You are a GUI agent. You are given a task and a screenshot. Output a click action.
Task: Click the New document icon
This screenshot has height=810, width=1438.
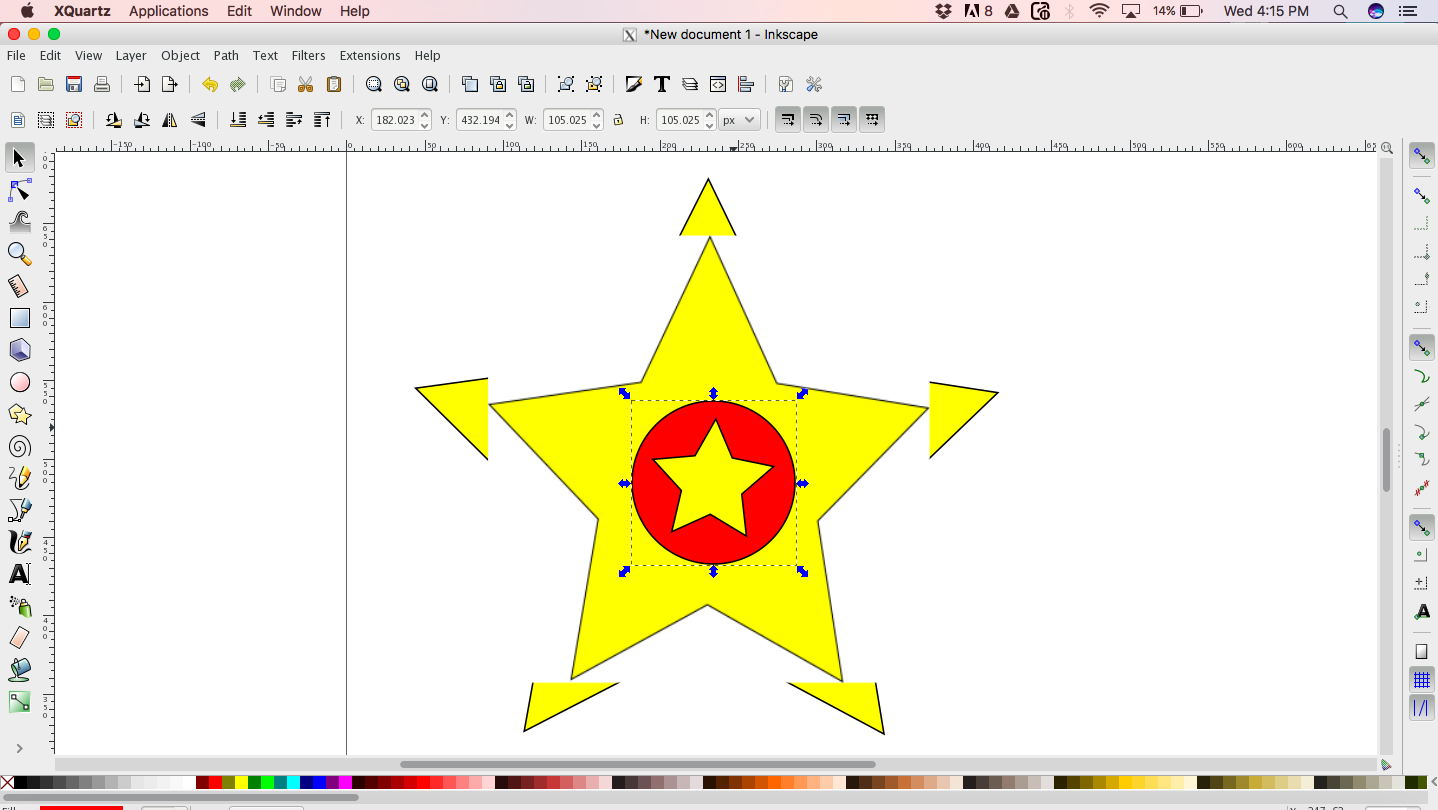[17, 84]
